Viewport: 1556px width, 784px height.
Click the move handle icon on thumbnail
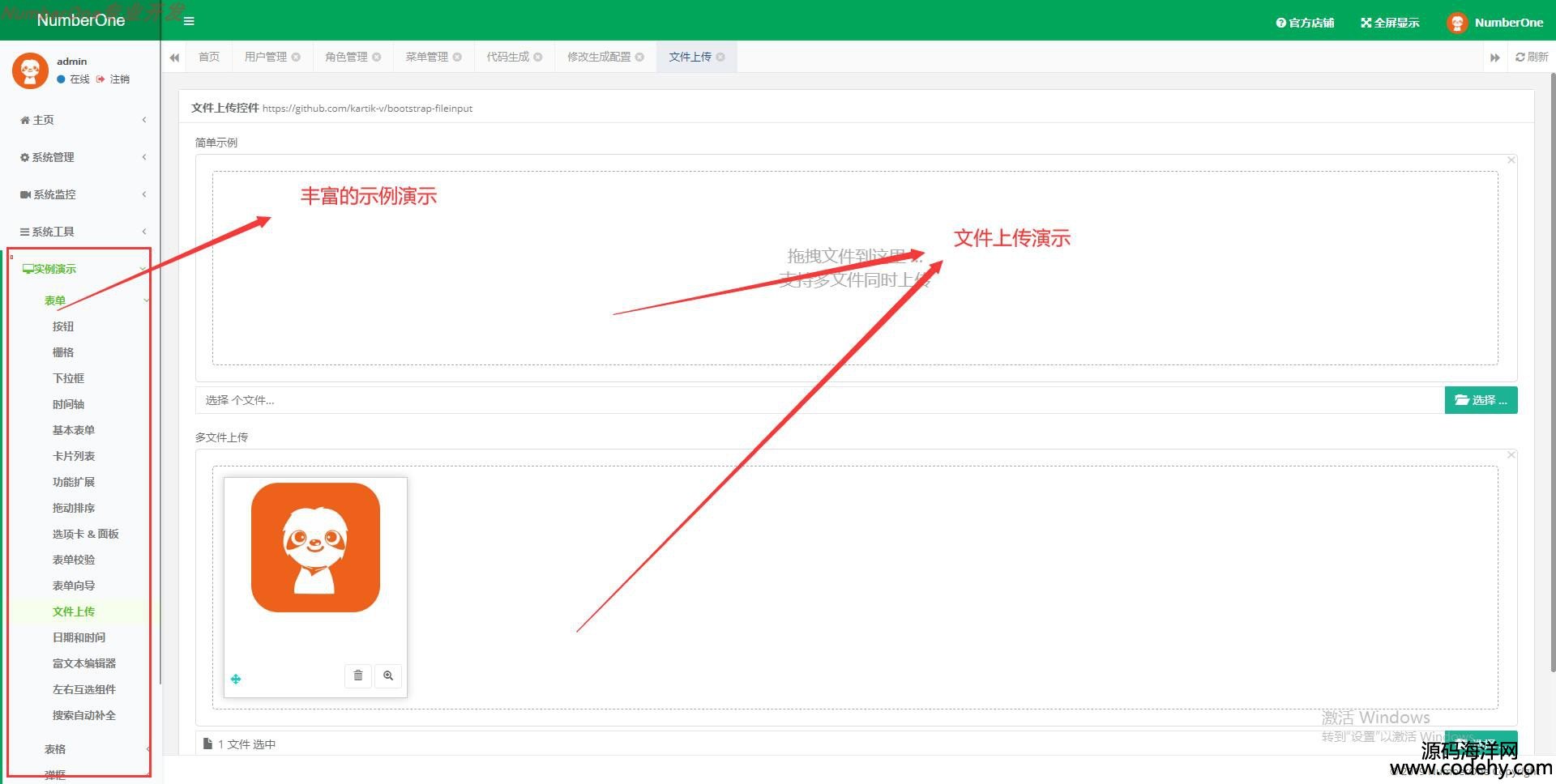point(236,679)
